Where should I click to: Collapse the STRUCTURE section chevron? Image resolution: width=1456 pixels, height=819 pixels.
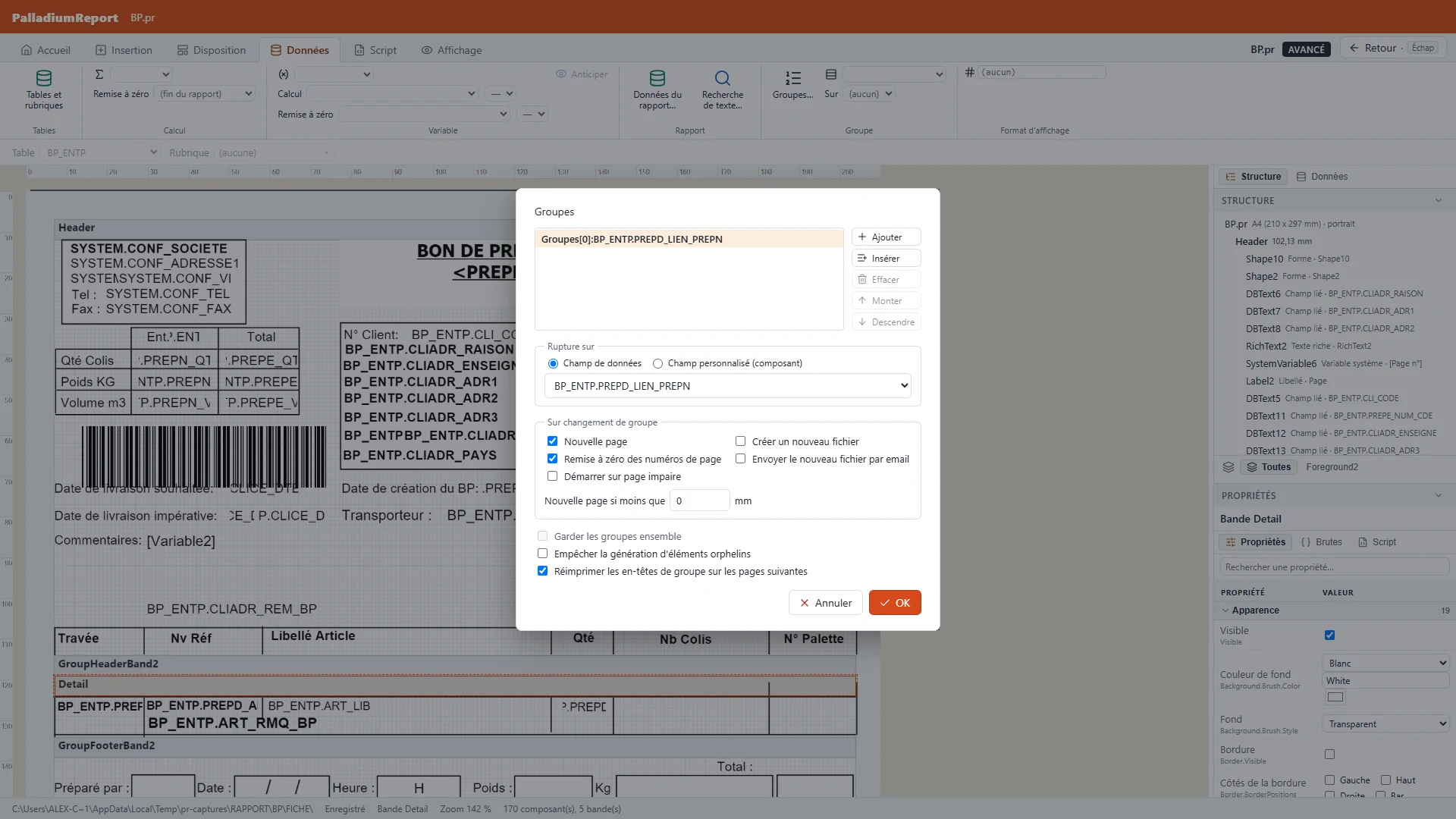click(1439, 201)
